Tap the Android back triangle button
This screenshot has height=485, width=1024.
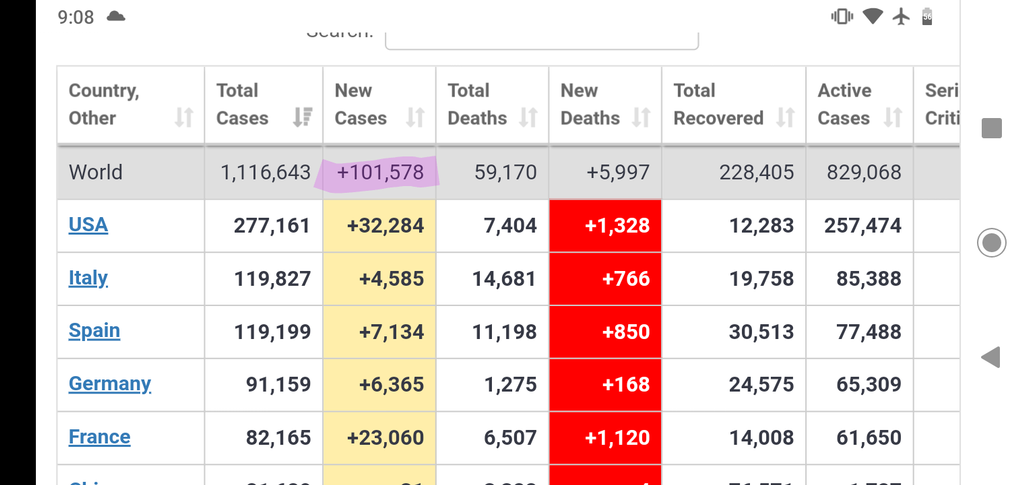pos(991,357)
